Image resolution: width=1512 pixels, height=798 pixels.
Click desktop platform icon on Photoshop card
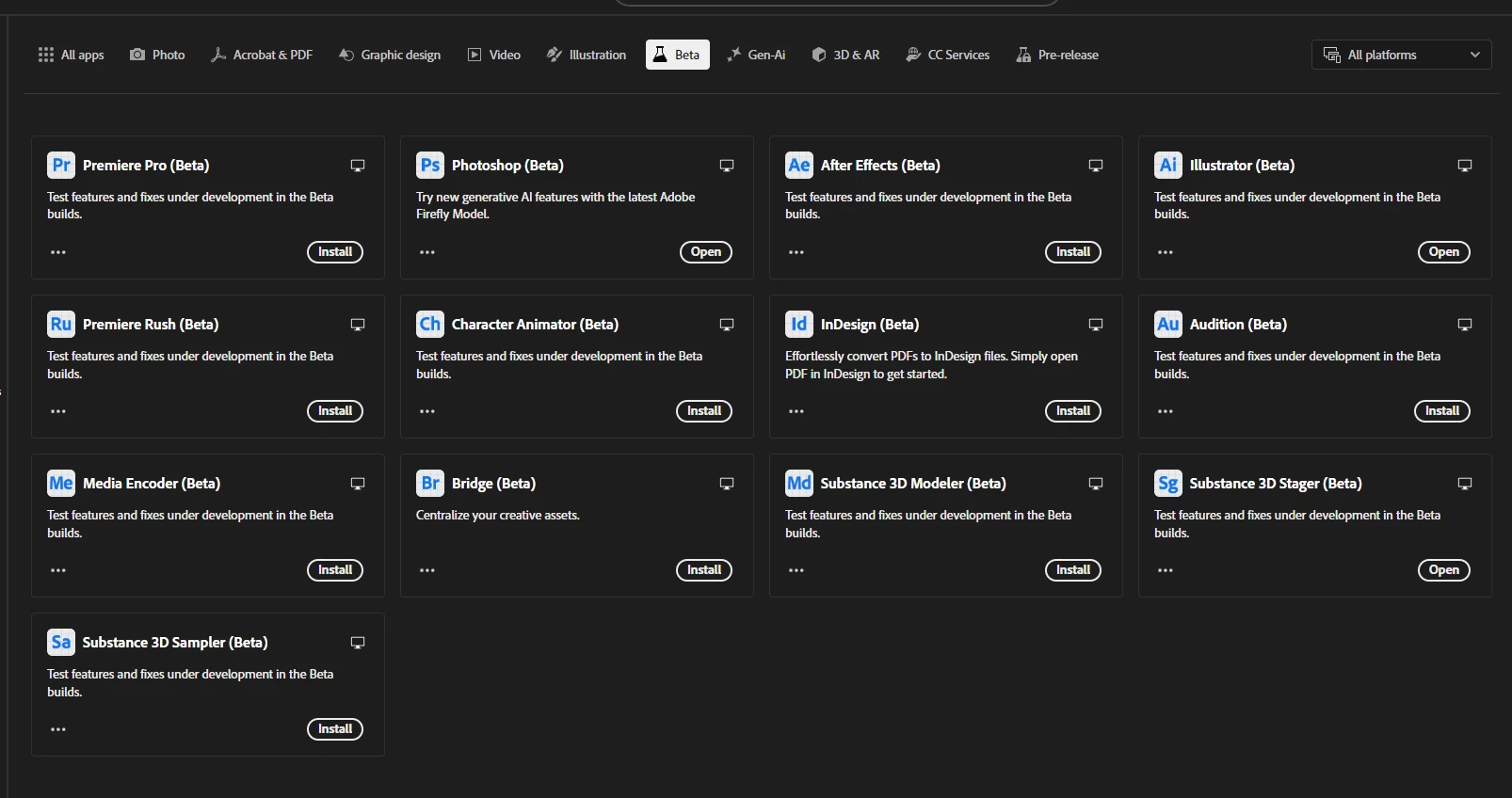pyautogui.click(x=727, y=166)
